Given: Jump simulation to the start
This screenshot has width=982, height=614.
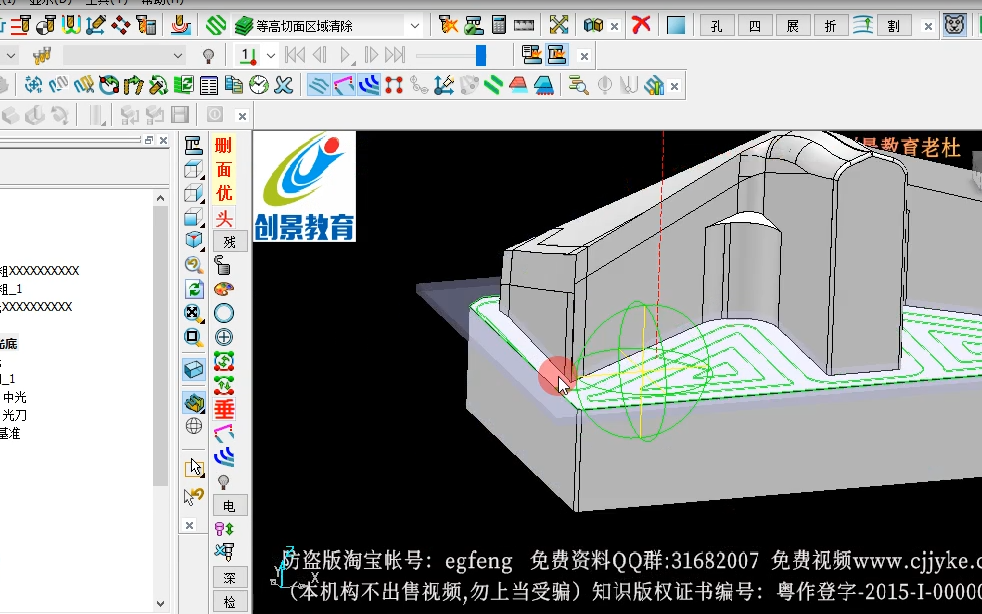Looking at the screenshot, I should point(294,55).
